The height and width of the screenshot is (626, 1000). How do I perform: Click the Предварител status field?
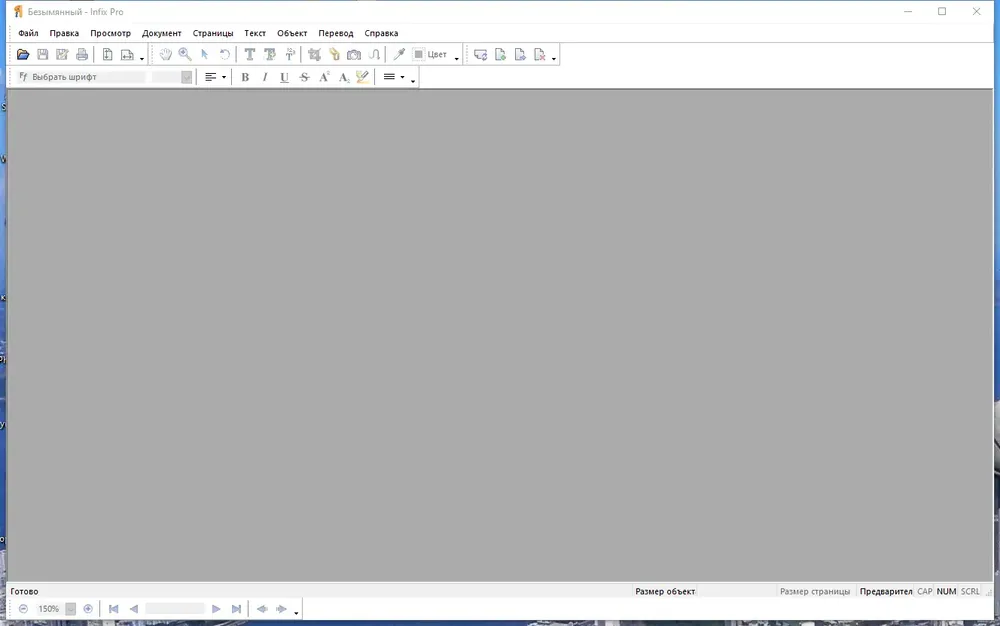(886, 592)
